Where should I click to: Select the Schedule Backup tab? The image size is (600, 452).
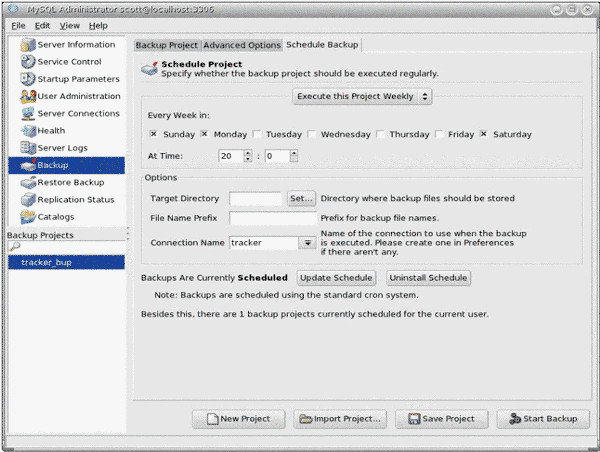(x=322, y=45)
